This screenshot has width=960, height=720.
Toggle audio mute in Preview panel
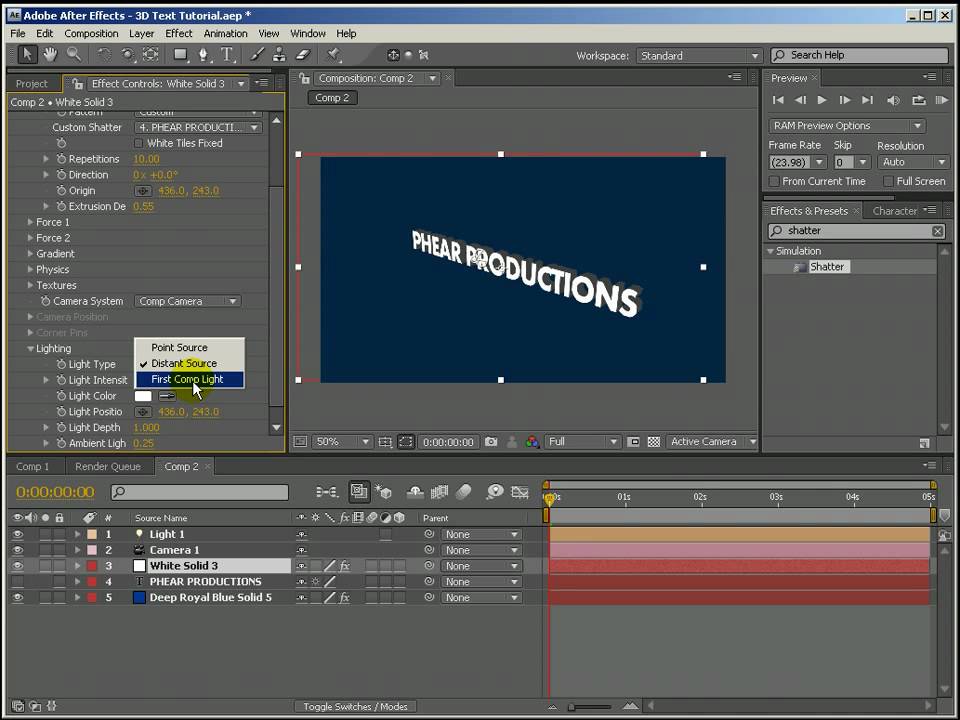[893, 100]
